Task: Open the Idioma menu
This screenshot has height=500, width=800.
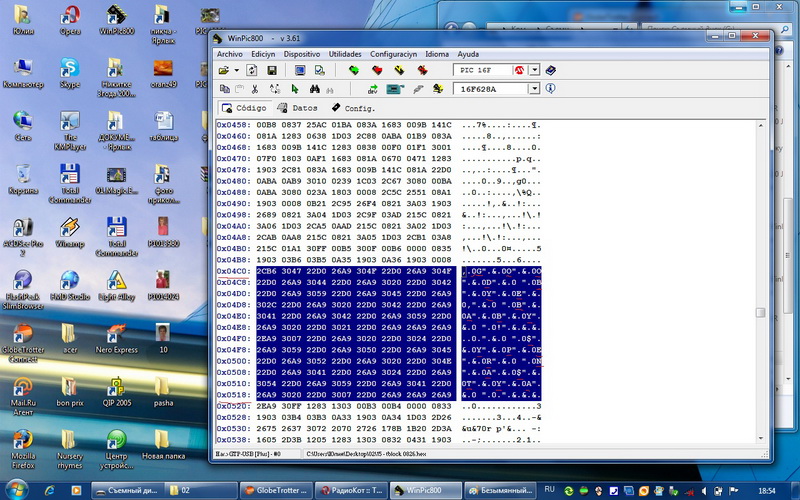Action: pyautogui.click(x=437, y=54)
